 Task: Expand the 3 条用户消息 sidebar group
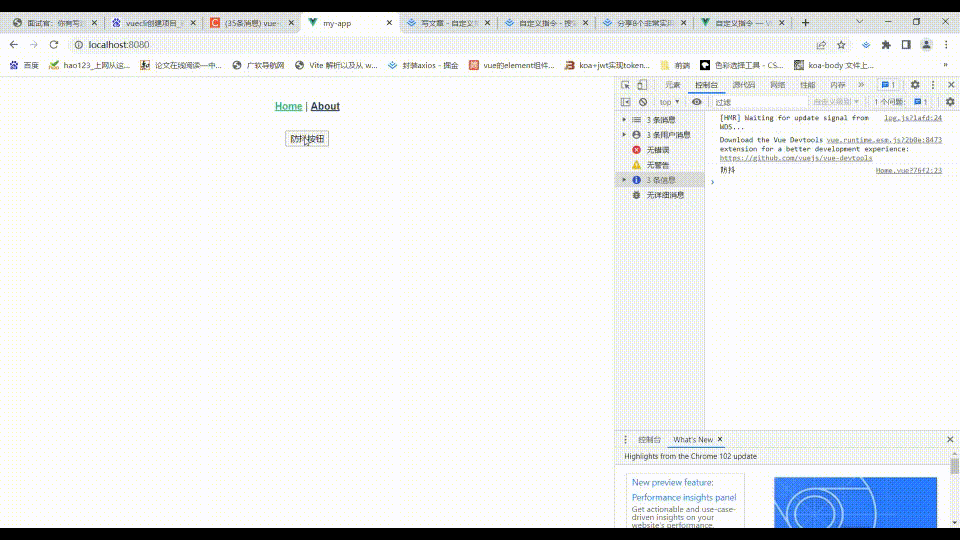(624, 135)
